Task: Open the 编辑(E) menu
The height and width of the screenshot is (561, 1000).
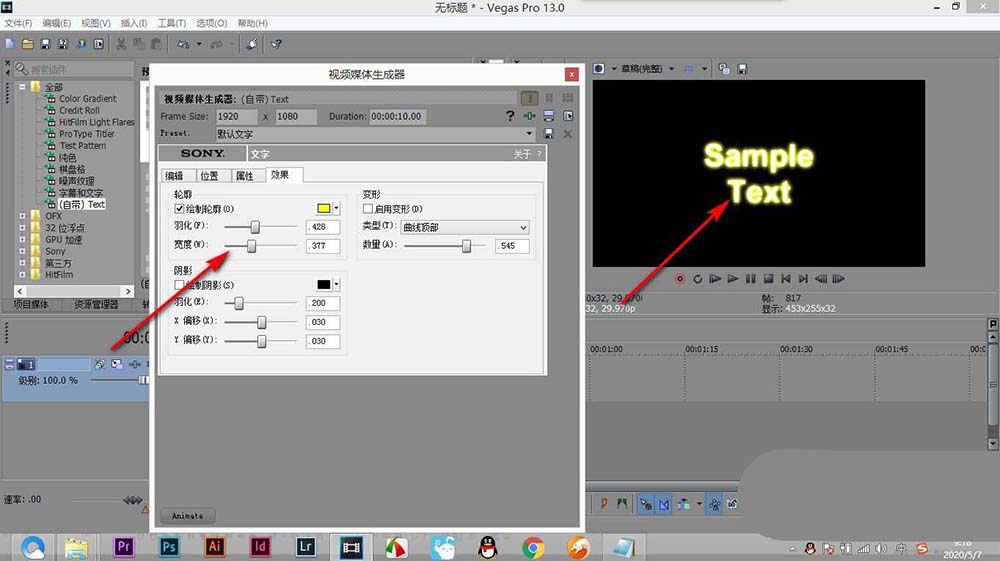Action: click(56, 23)
